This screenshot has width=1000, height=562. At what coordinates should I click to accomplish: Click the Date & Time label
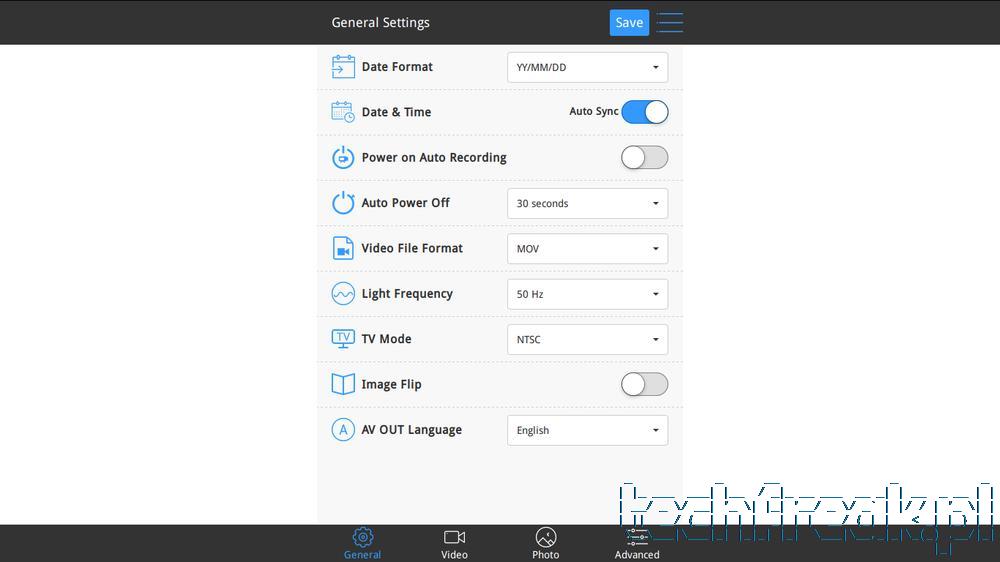click(396, 112)
